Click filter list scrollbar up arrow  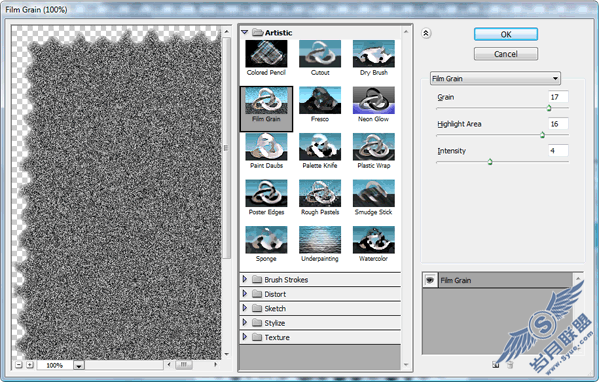click(406, 32)
